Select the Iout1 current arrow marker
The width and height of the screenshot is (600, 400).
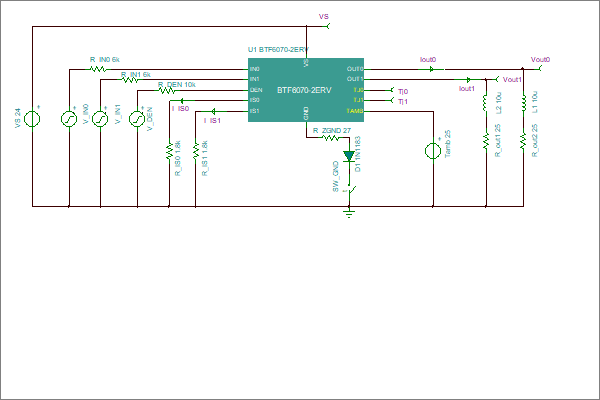tap(468, 80)
